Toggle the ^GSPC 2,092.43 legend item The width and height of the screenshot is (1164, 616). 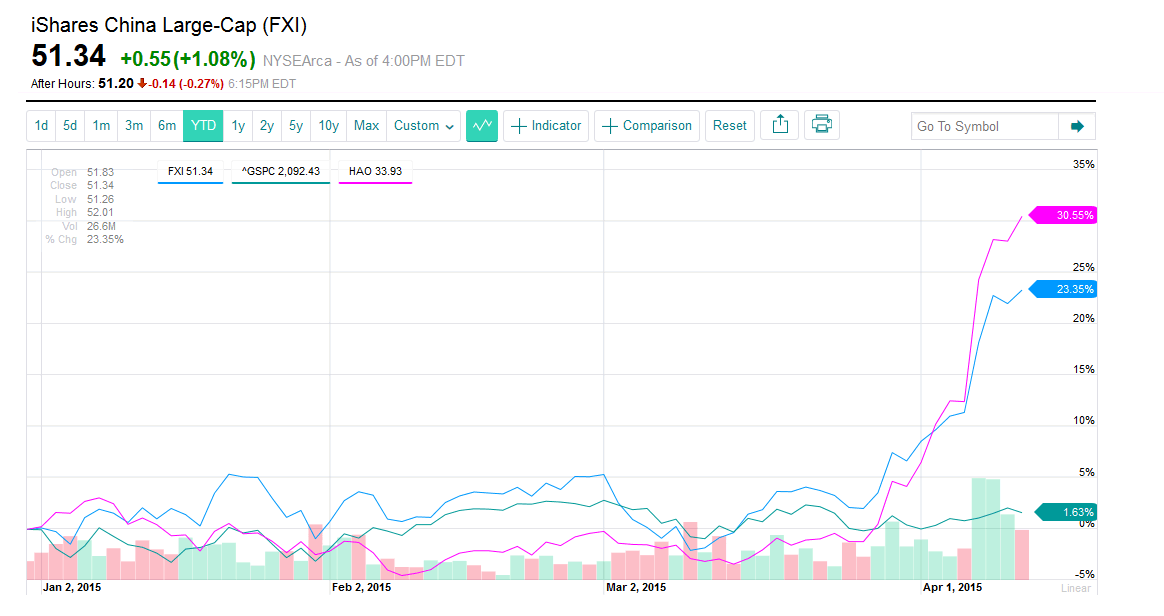coord(280,172)
